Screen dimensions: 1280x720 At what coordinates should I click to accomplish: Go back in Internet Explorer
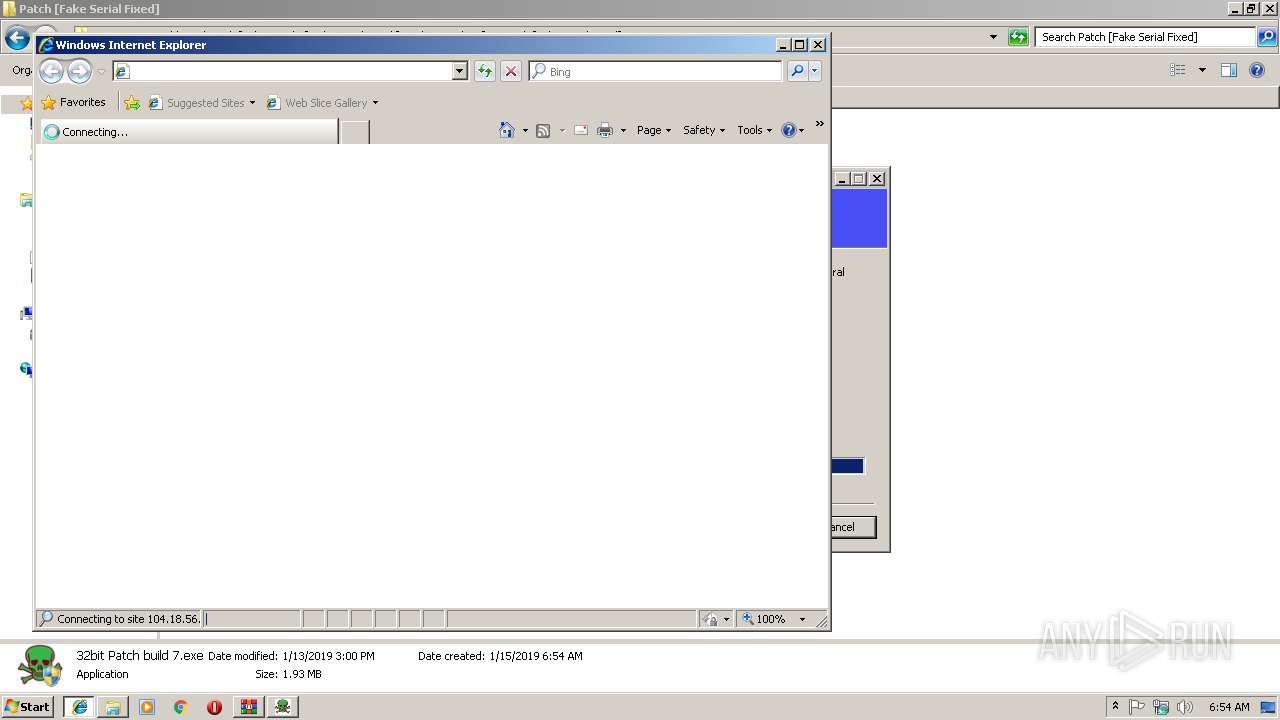51,71
